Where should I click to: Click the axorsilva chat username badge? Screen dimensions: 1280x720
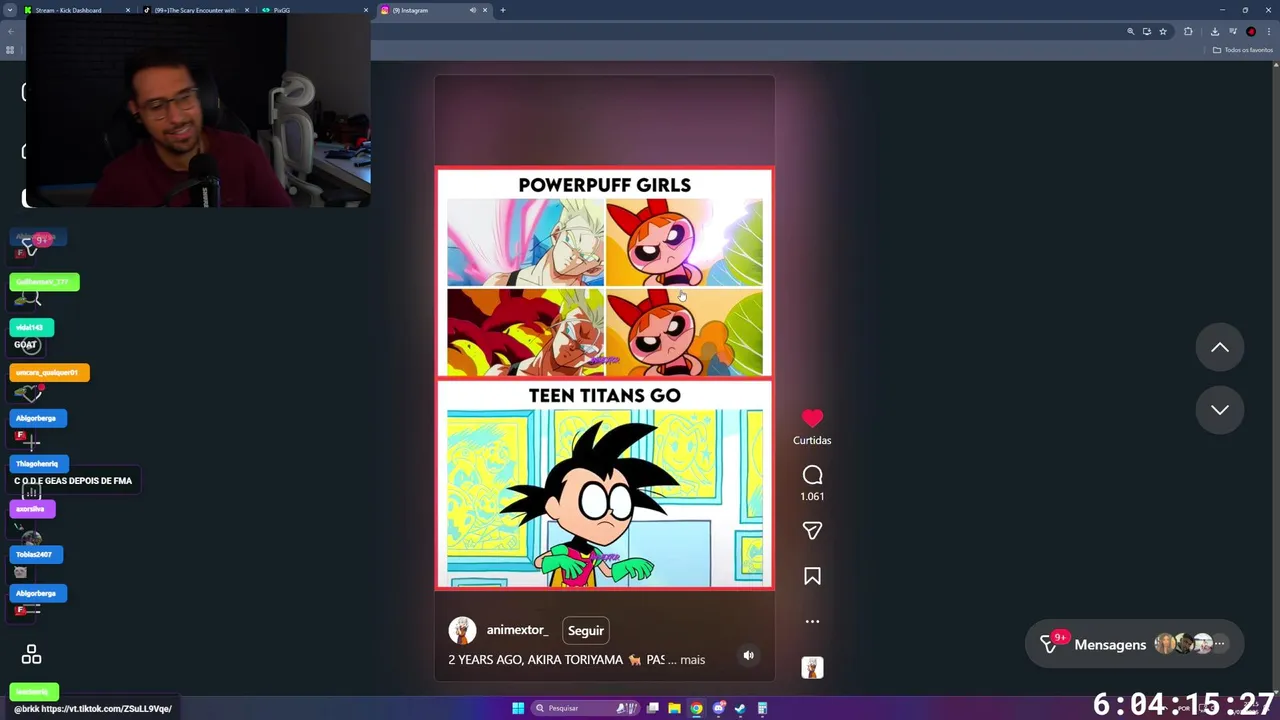click(31, 509)
